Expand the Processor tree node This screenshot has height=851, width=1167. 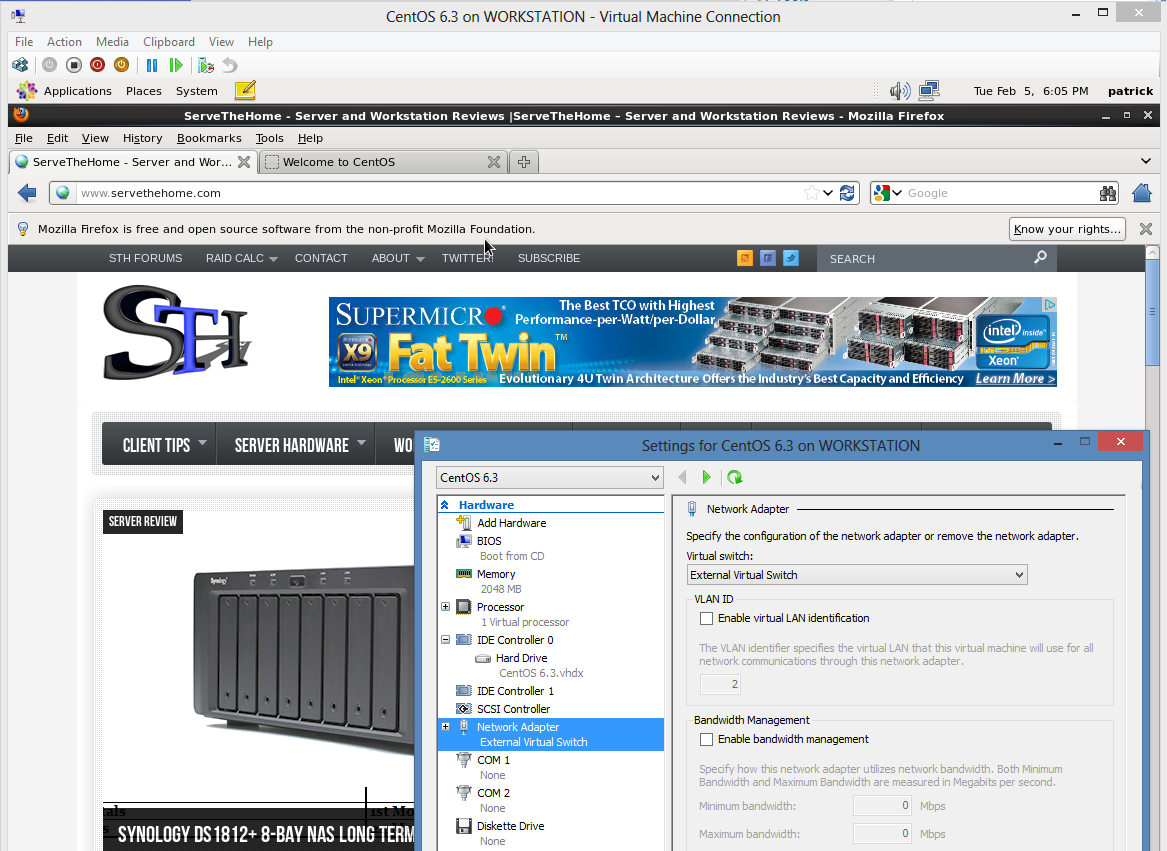click(x=445, y=607)
